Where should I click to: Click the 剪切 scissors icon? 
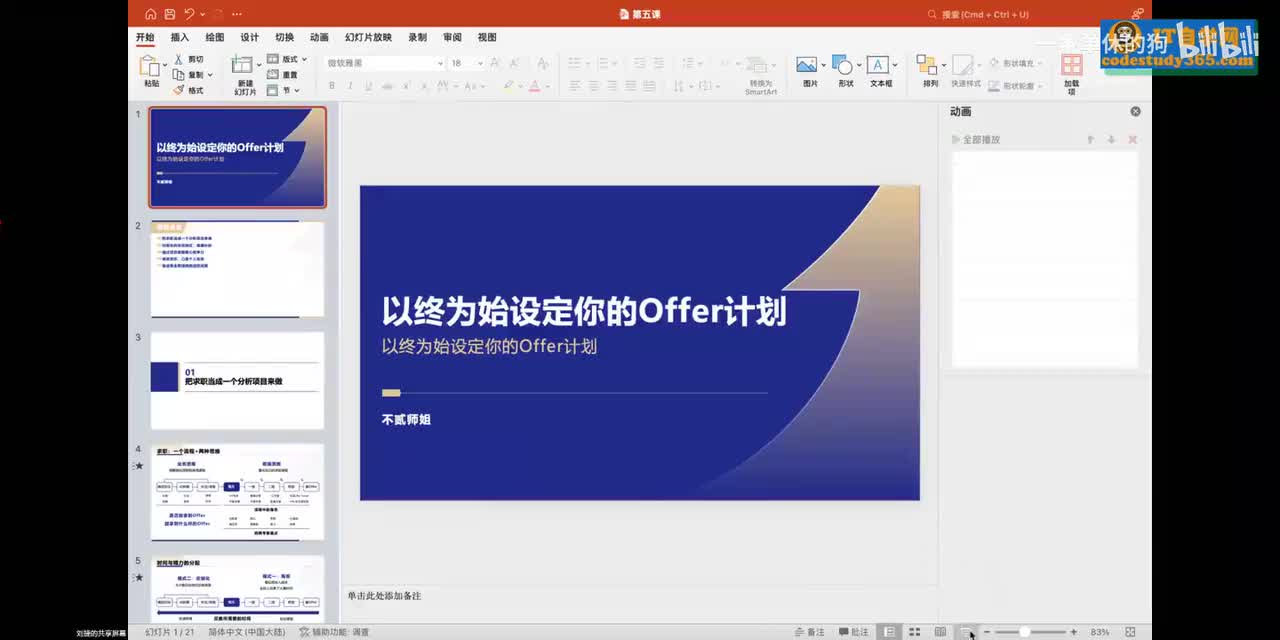(179, 59)
